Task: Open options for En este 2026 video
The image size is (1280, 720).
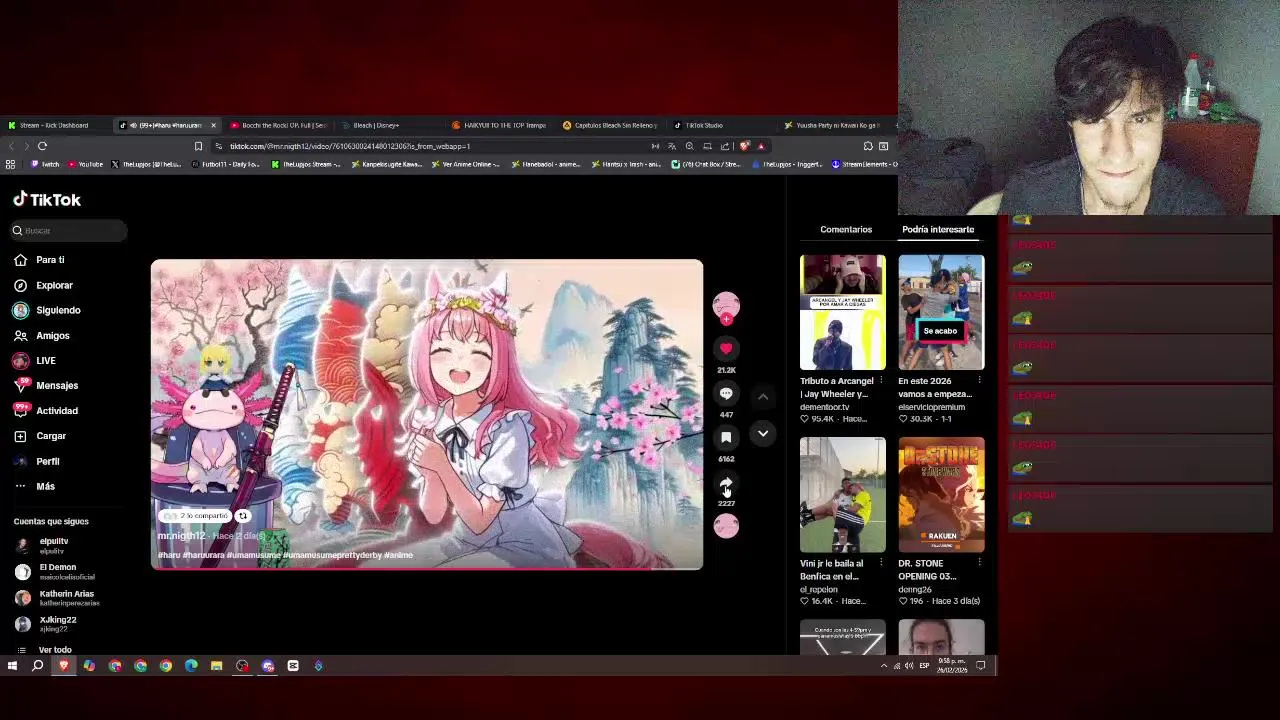Action: pos(979,381)
